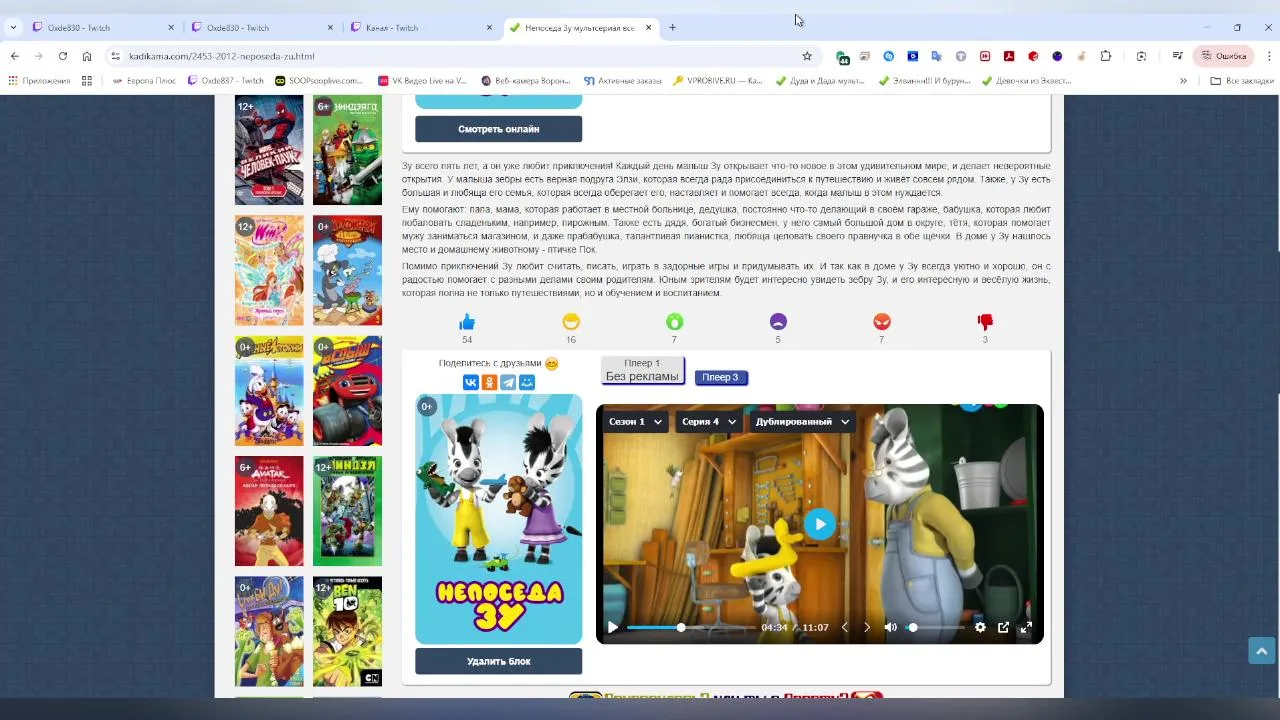
Task: Click the small play button in player bar
Action: [613, 628]
